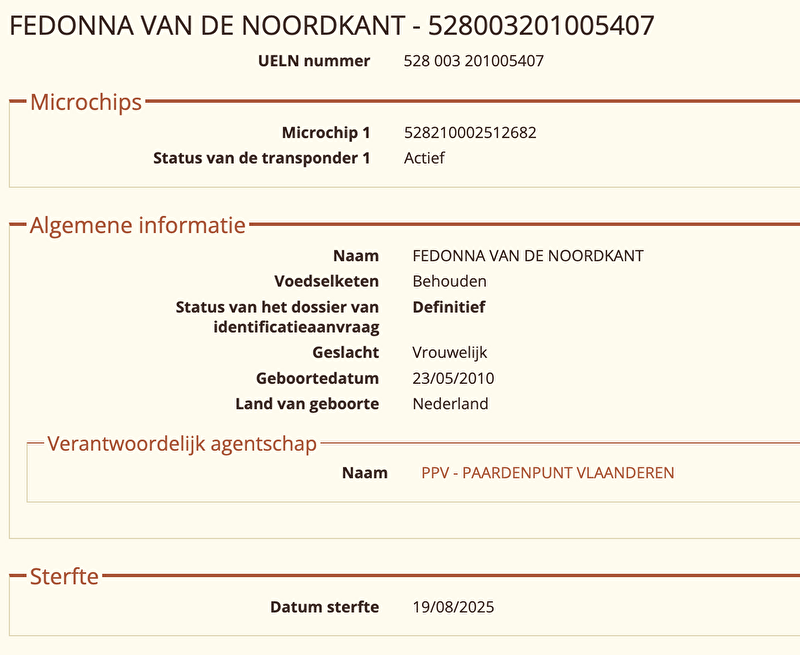Click microchip number 528210002512682
Viewport: 800px width, 655px height.
(477, 132)
